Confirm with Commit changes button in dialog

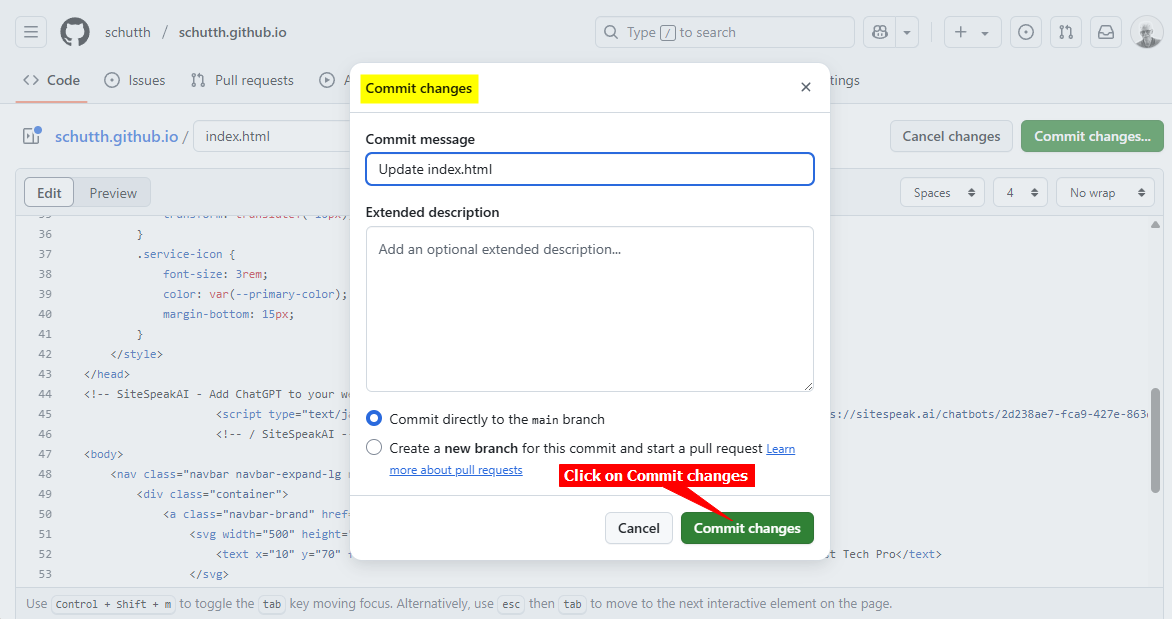pos(747,528)
